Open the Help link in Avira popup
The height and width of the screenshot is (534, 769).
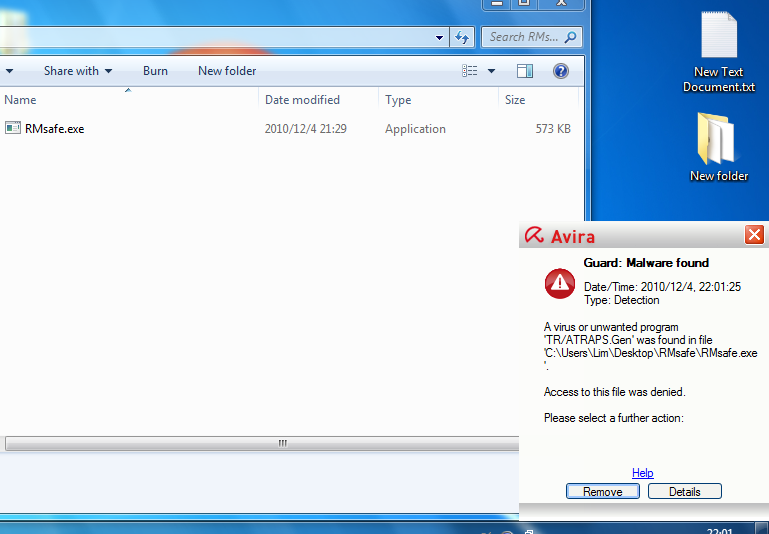[x=642, y=473]
